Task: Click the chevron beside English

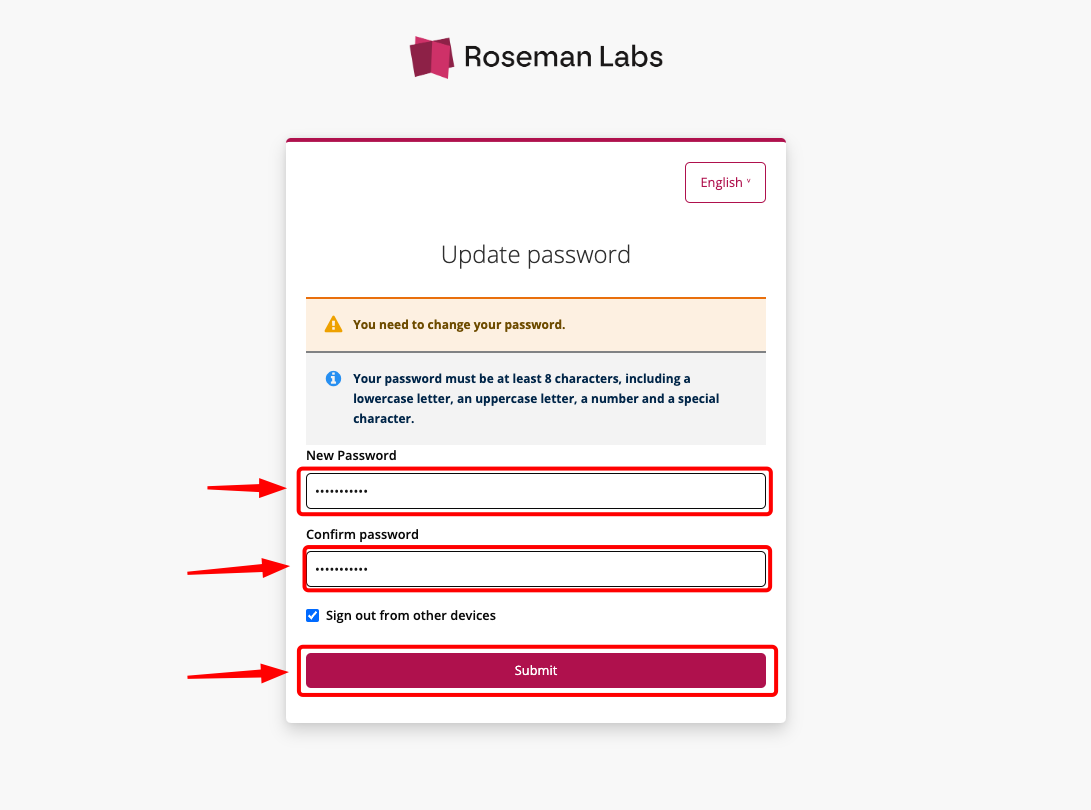Action: [749, 182]
